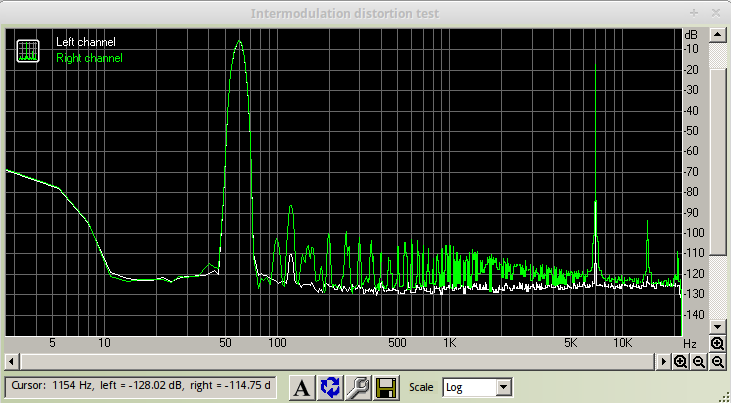Click the horizontal scrollbar right arrow
Viewport: 731px width, 403px height.
(663, 361)
